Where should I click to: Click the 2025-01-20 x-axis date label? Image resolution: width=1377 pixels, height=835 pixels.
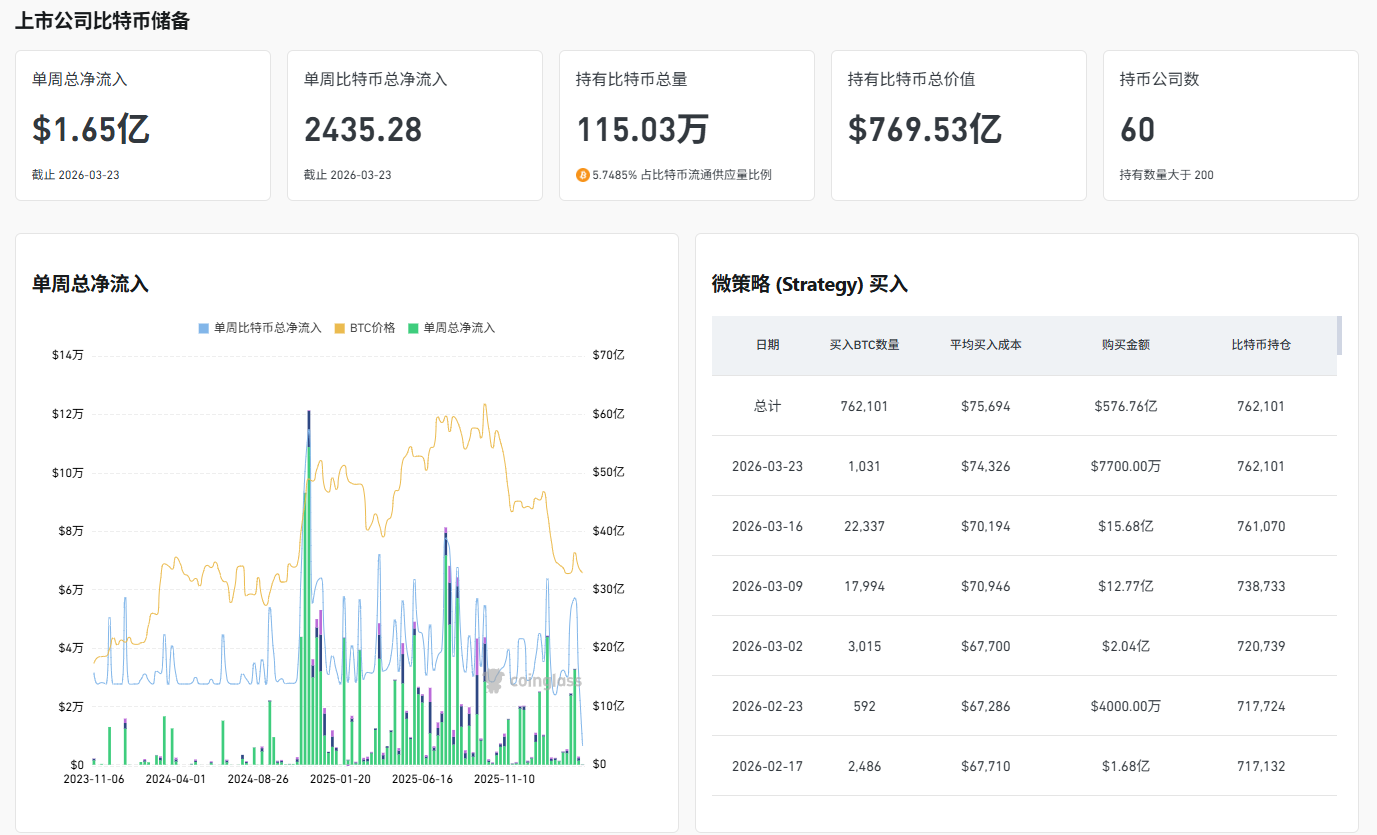[x=340, y=778]
